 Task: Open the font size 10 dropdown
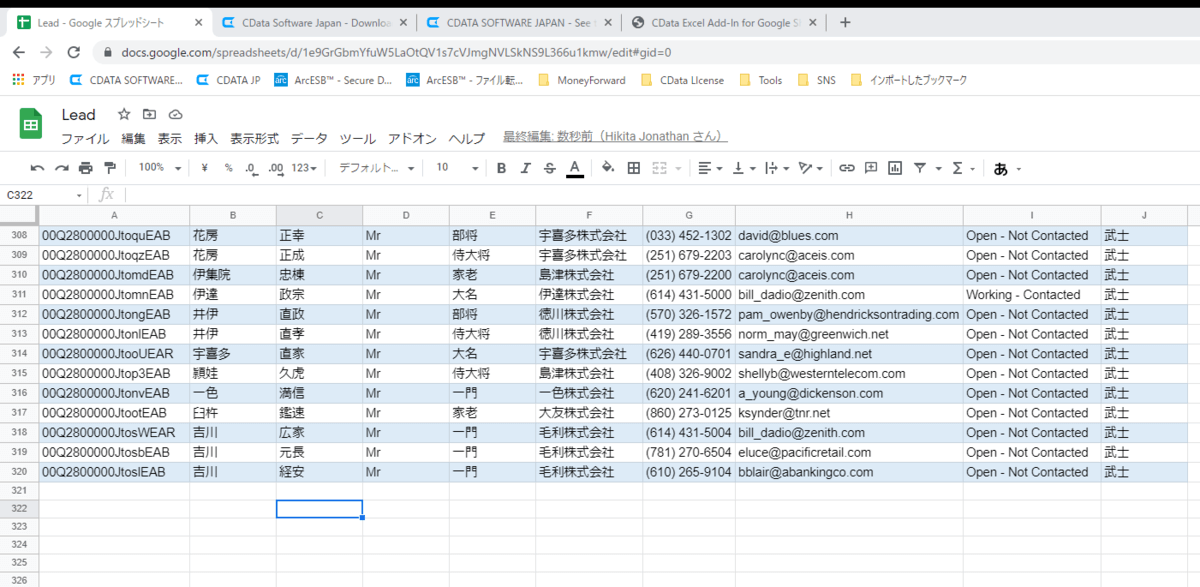[x=455, y=168]
